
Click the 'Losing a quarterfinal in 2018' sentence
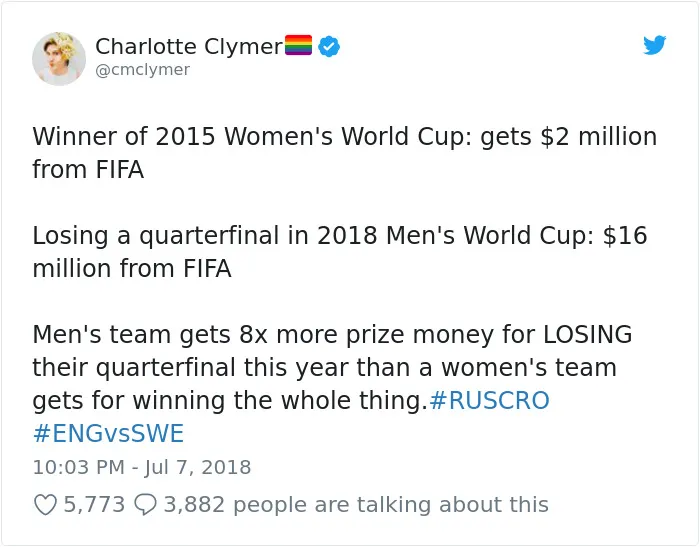(x=205, y=235)
